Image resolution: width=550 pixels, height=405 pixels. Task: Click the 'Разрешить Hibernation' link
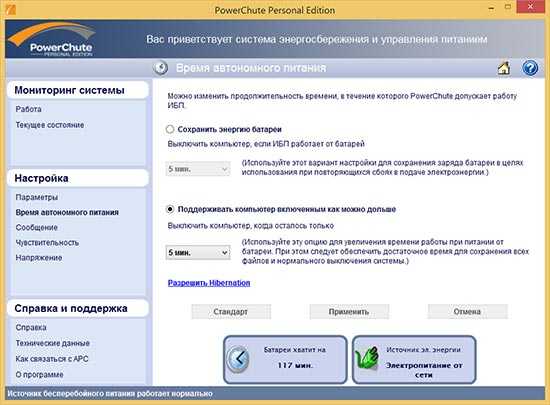click(x=209, y=283)
